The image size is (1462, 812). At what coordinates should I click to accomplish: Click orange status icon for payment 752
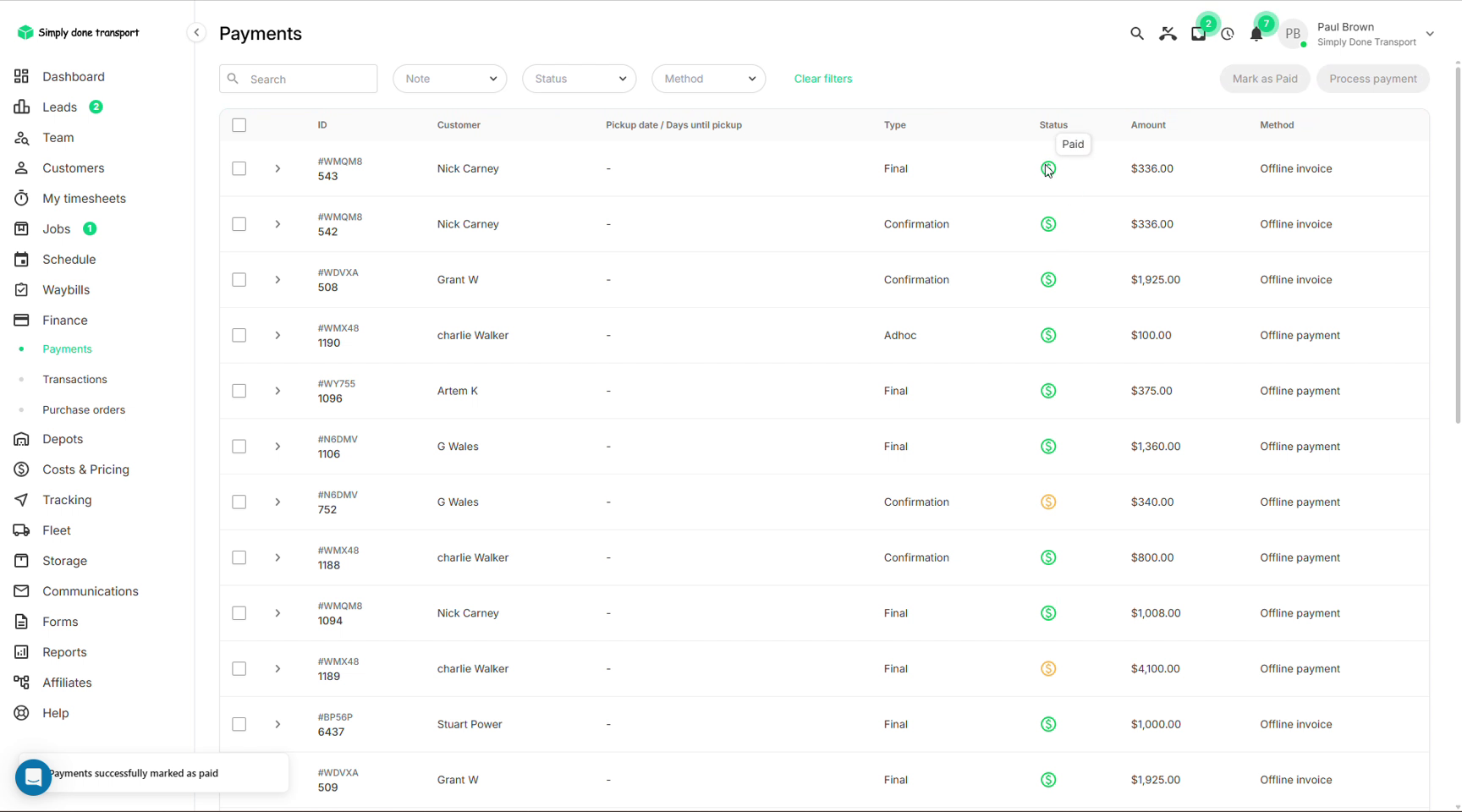click(x=1048, y=502)
